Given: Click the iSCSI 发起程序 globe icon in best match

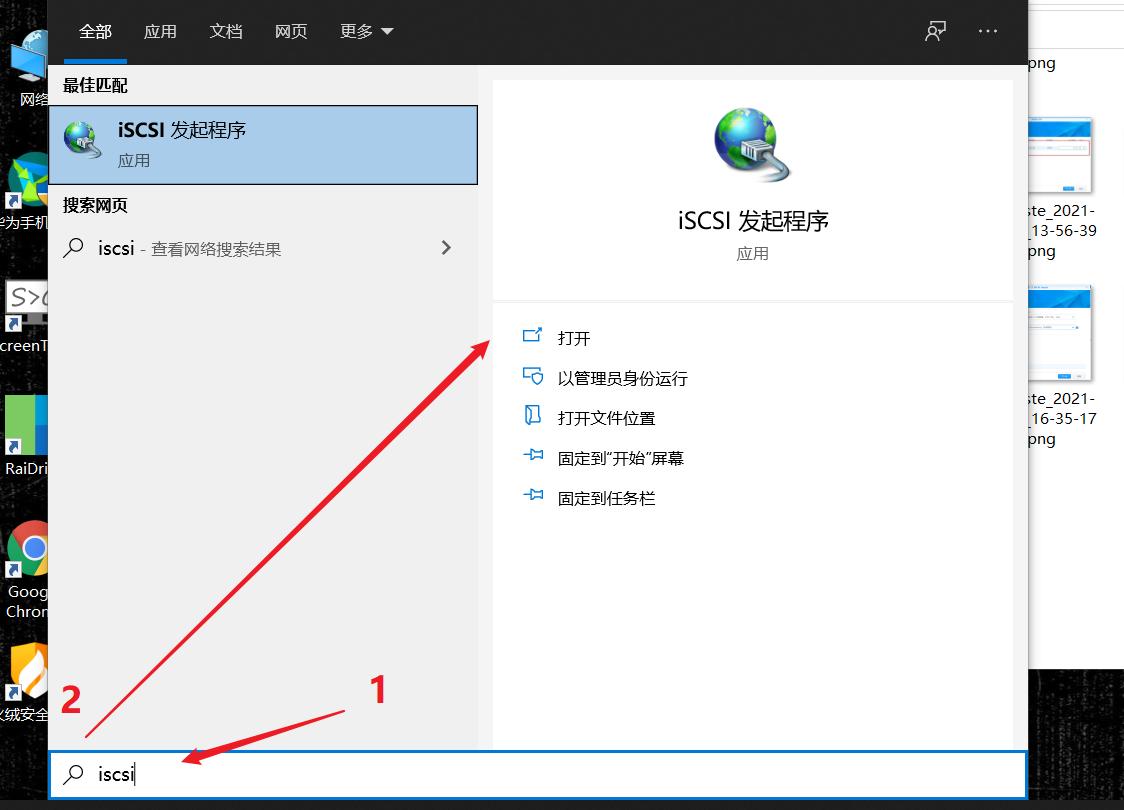Looking at the screenshot, I should [82, 141].
